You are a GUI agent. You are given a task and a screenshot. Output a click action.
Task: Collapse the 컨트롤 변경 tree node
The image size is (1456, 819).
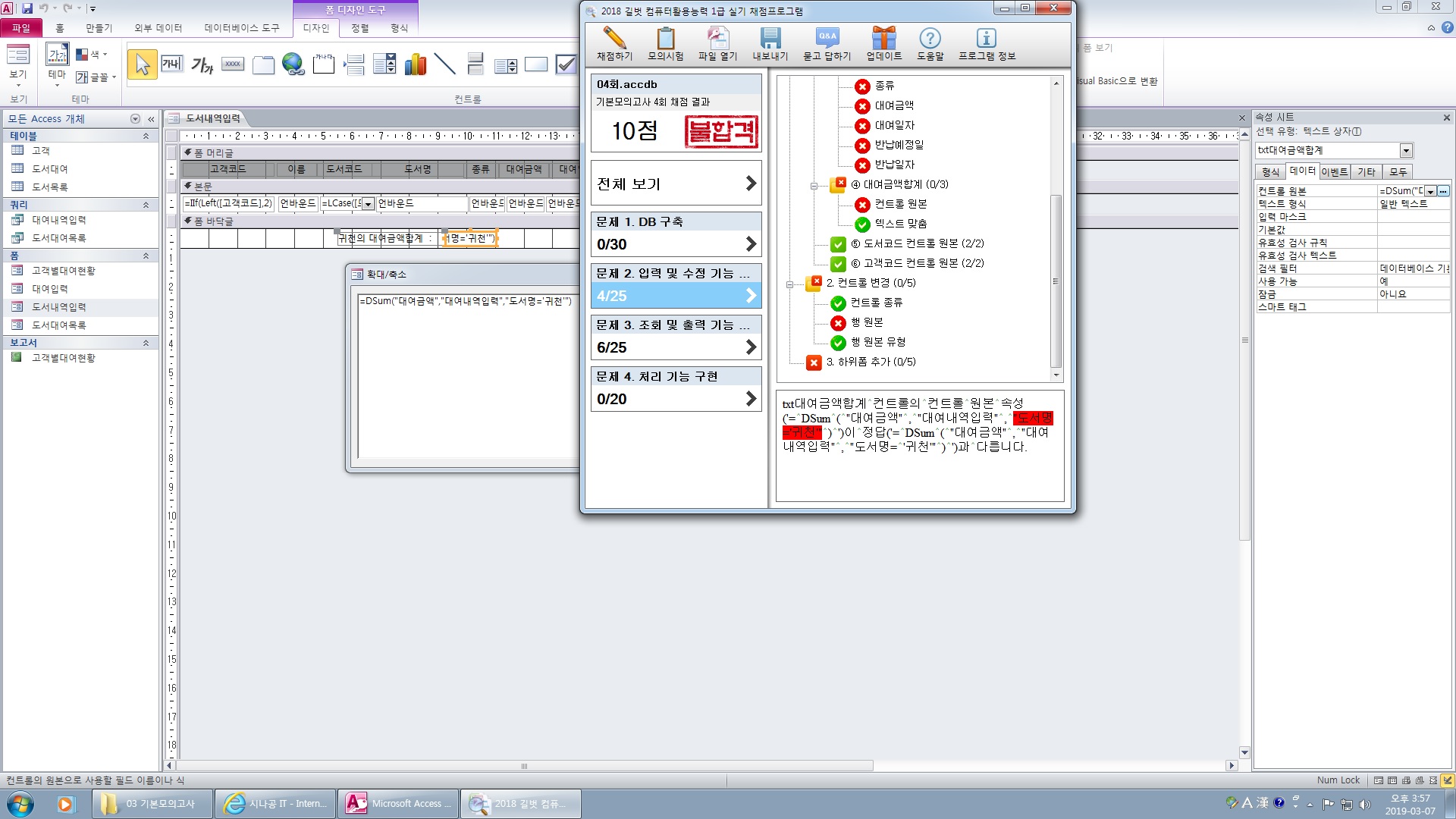coord(790,284)
